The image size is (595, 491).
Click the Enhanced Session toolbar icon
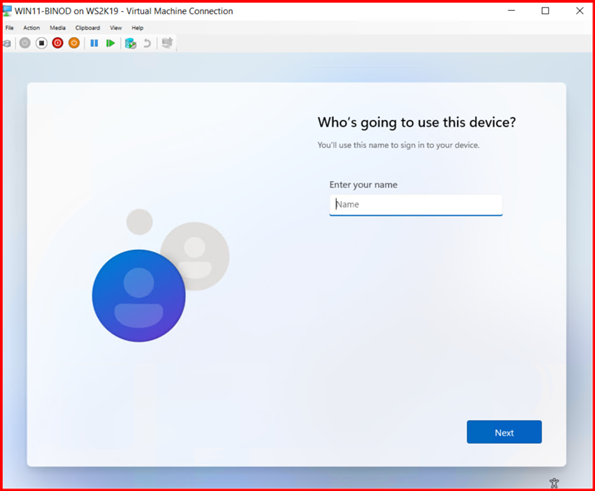click(x=167, y=43)
